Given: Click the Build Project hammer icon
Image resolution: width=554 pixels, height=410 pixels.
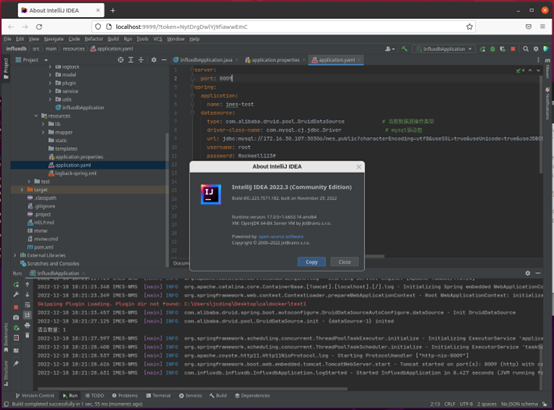Looking at the screenshot, I should click(x=404, y=49).
